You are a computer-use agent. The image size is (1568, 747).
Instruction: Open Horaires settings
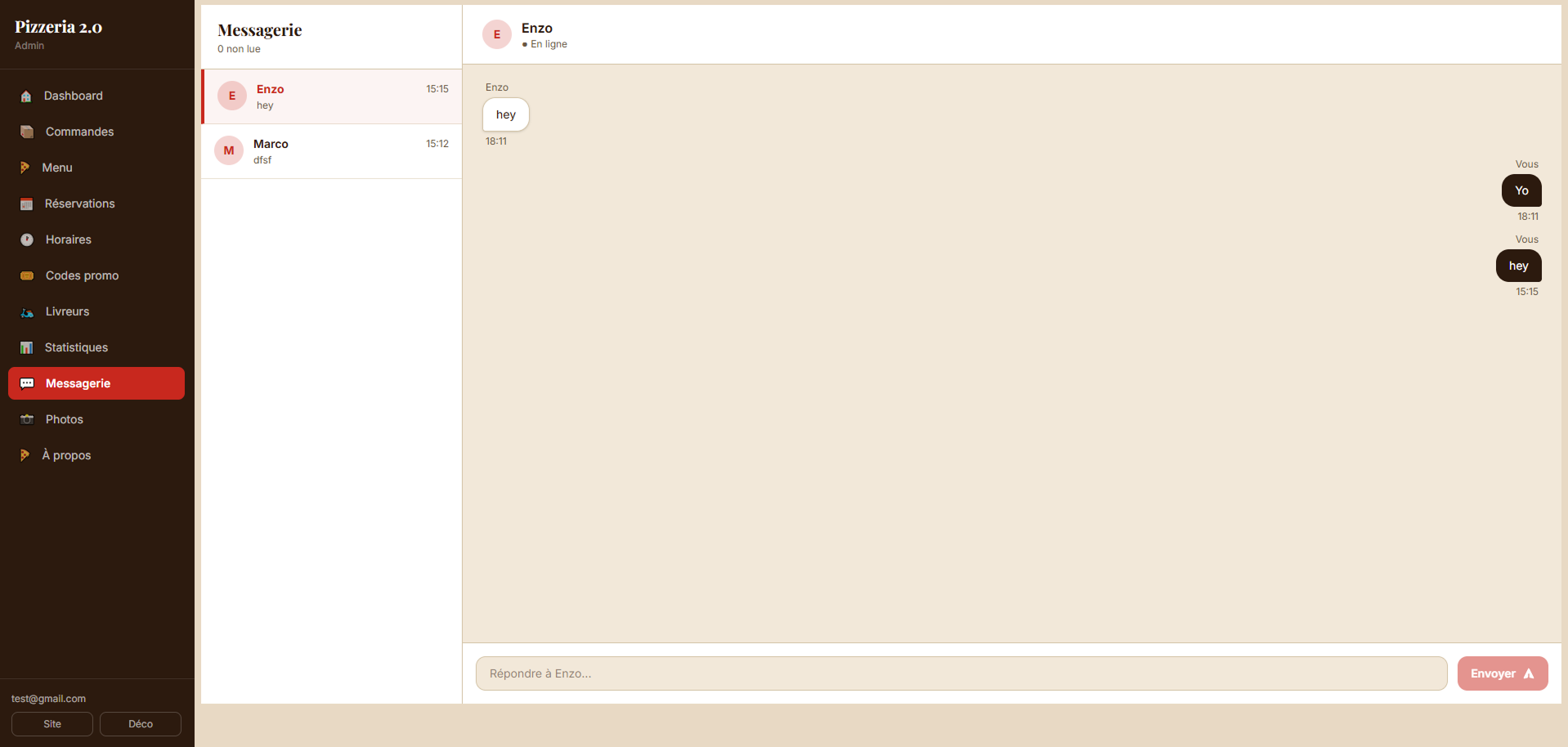coord(96,239)
